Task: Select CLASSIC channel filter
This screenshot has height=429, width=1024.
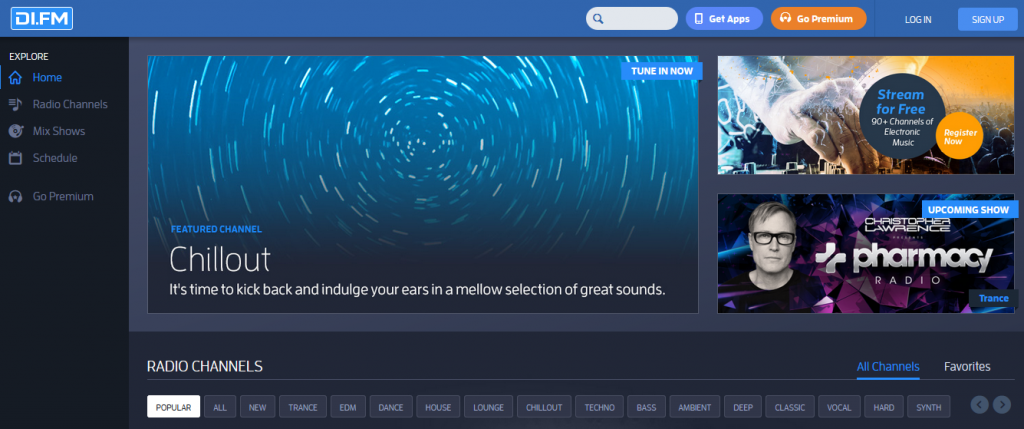Action: pos(790,407)
